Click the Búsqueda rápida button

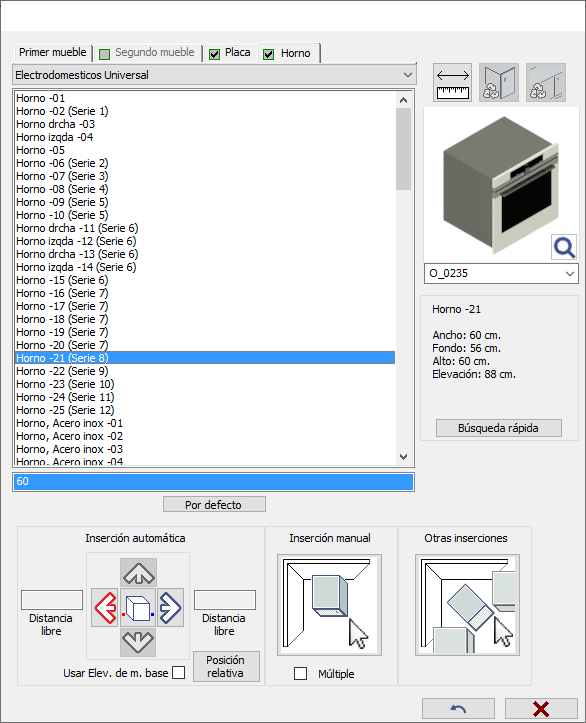[499, 428]
